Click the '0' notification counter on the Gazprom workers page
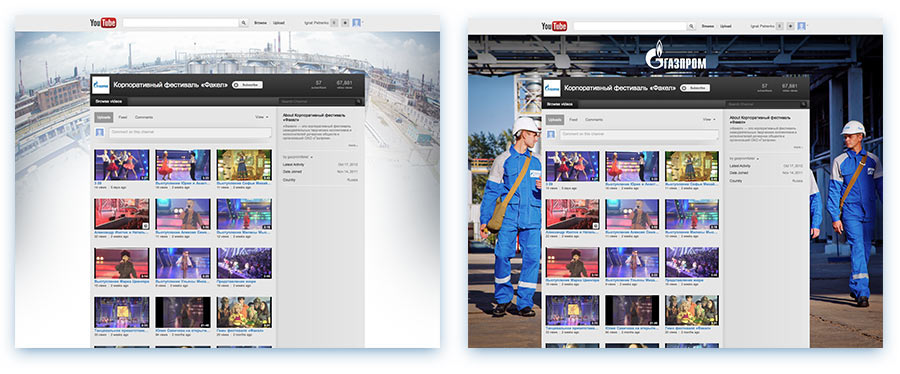 point(780,26)
